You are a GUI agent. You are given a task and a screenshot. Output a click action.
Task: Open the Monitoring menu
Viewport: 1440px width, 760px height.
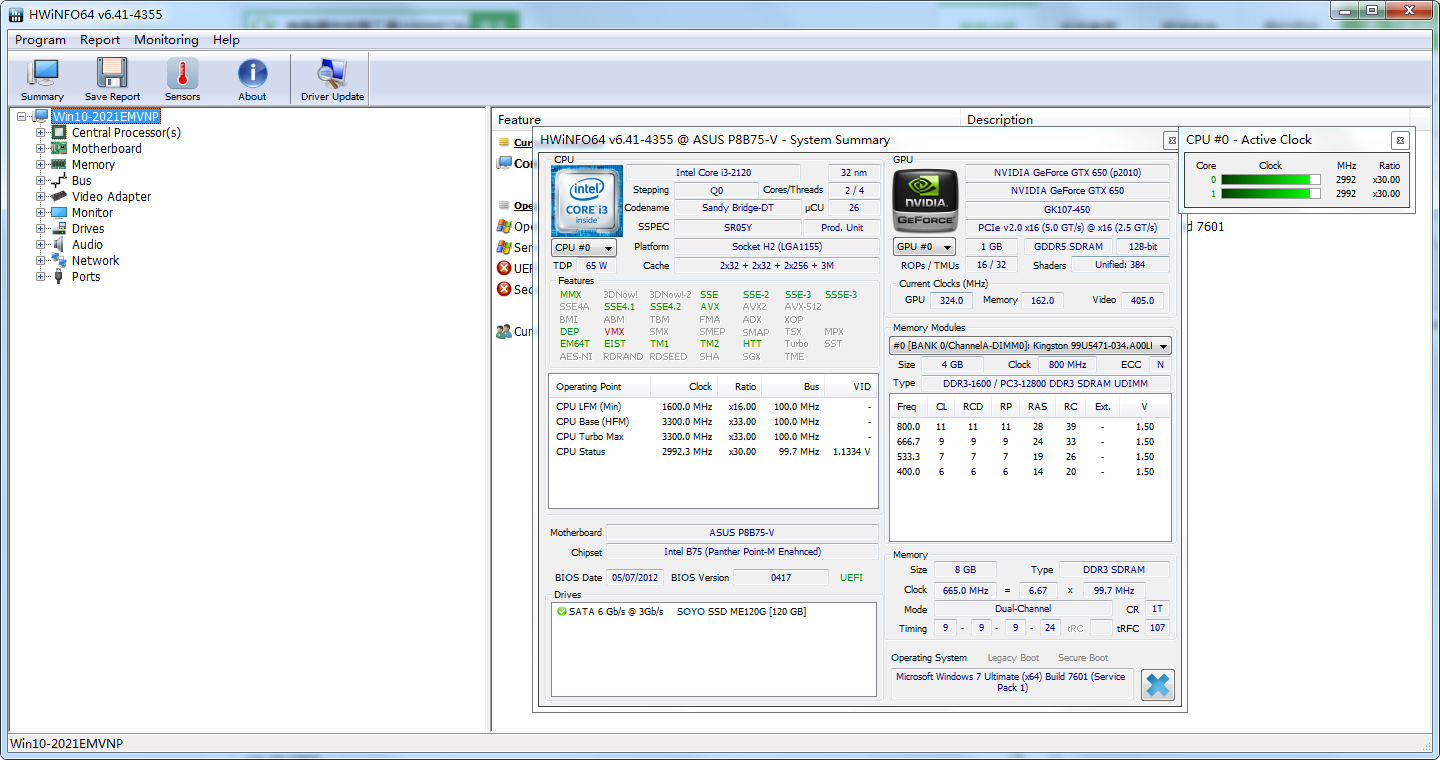pos(166,40)
